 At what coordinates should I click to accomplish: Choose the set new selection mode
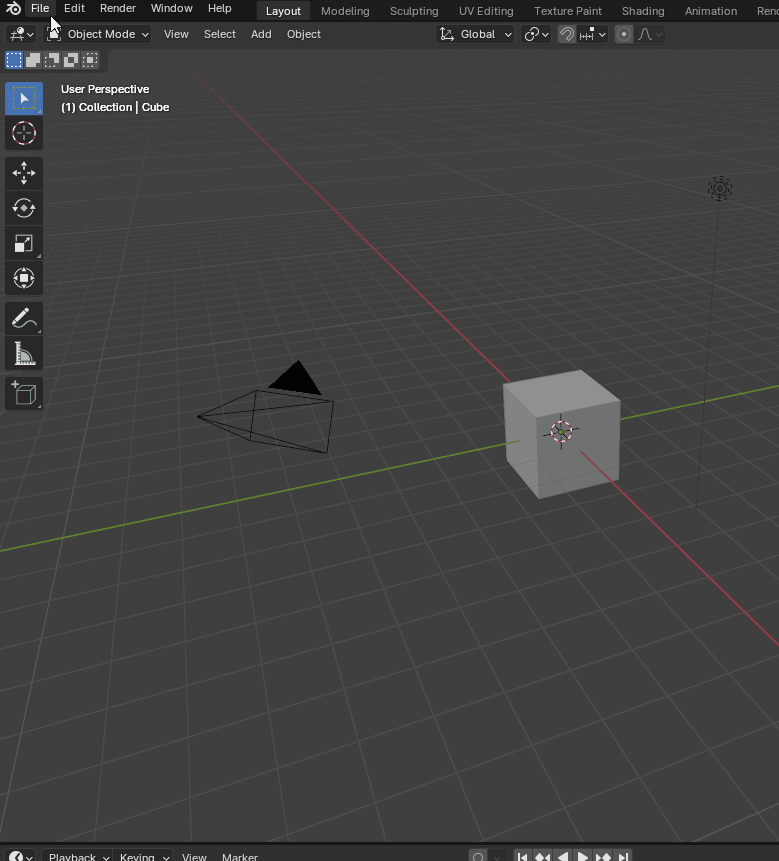tap(14, 60)
